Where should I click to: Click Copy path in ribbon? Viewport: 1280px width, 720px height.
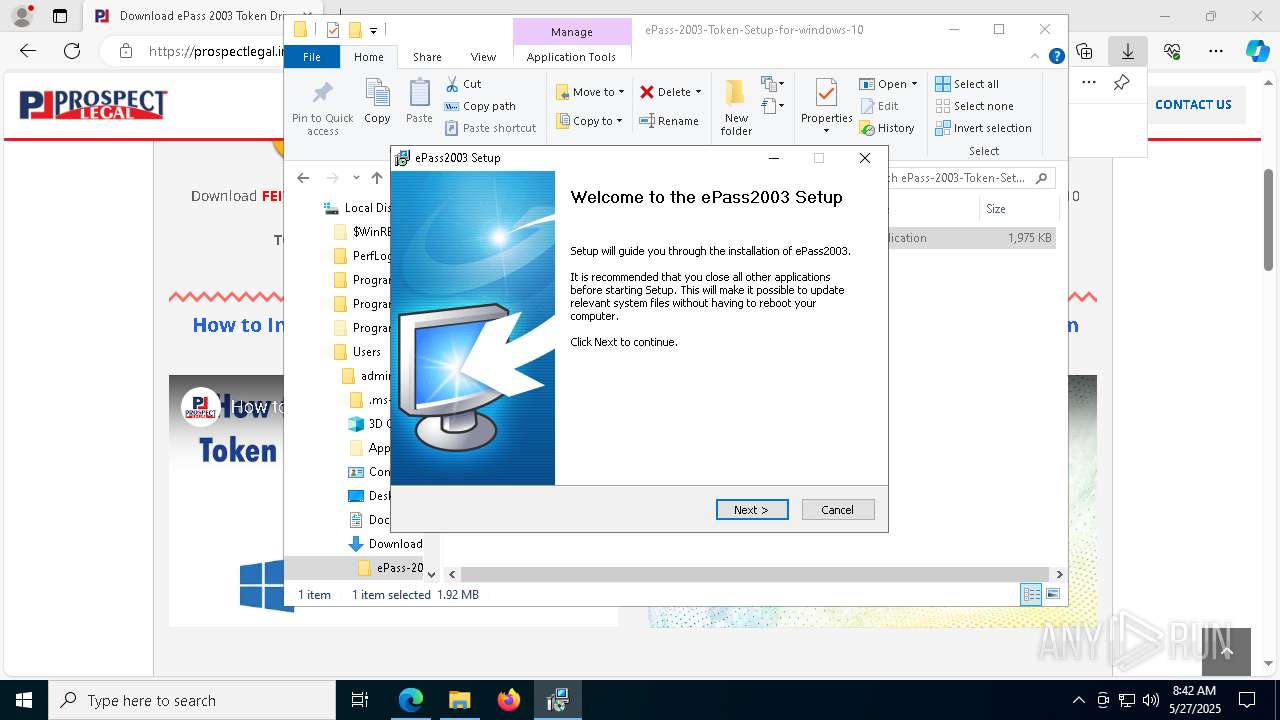tap(480, 106)
